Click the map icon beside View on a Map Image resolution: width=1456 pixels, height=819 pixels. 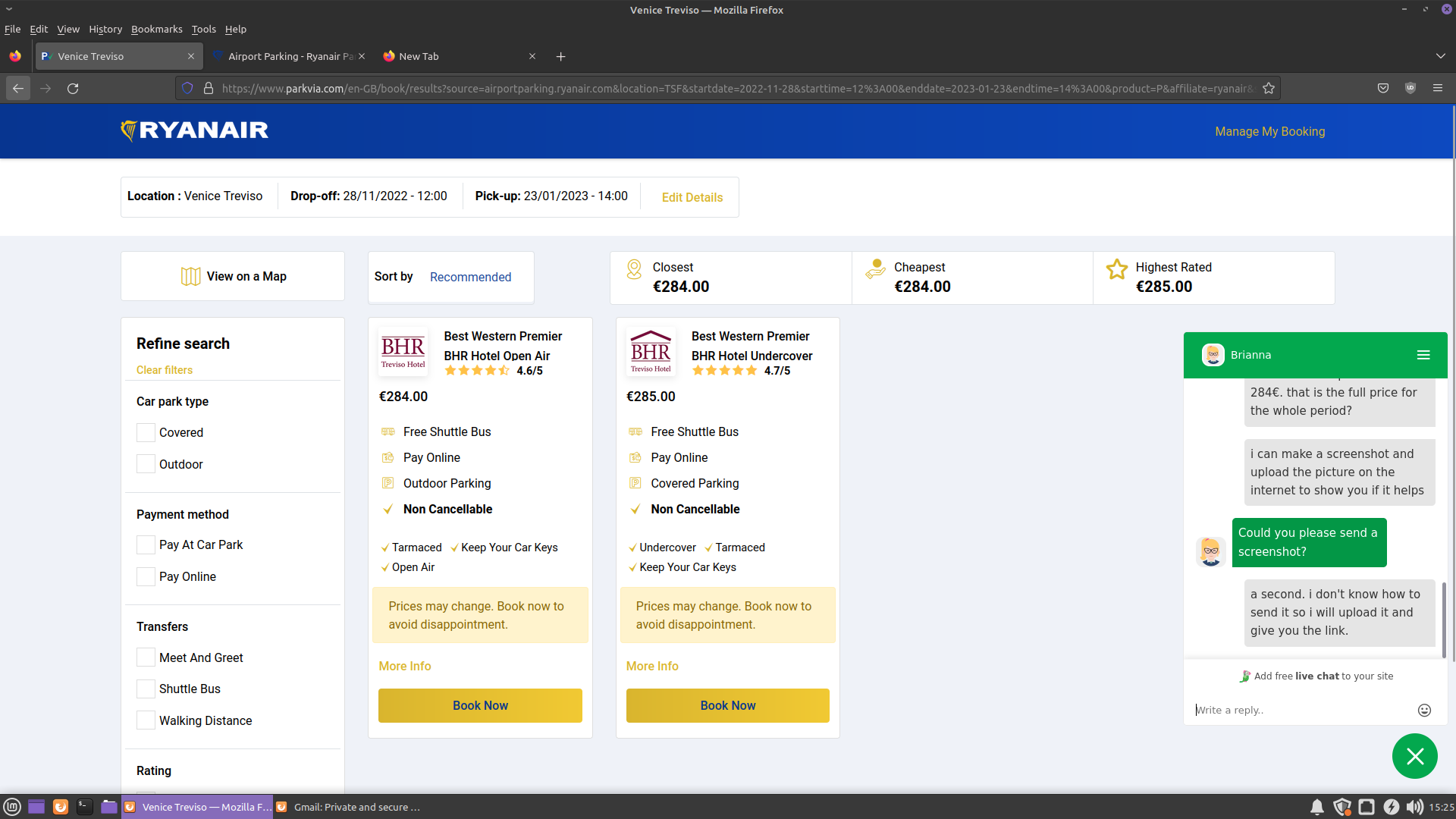tap(190, 277)
